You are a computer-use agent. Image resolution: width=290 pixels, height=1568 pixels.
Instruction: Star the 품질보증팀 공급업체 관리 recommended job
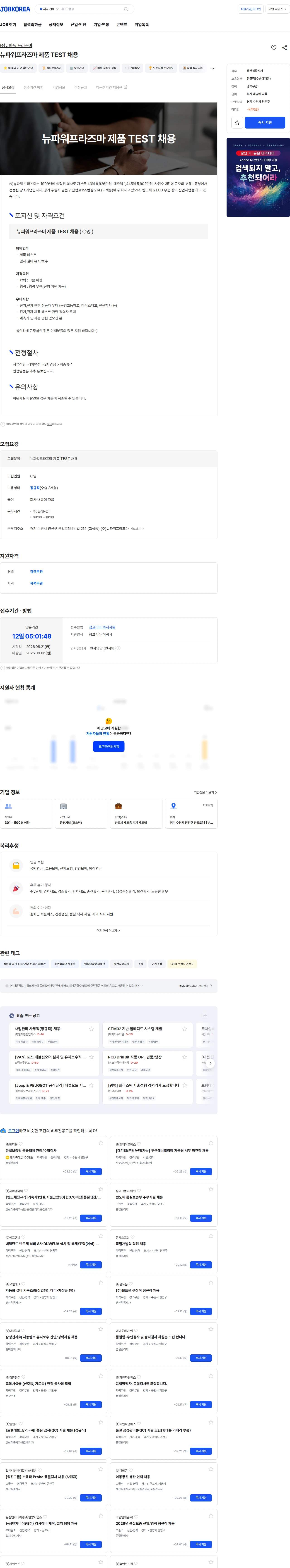point(101,1143)
